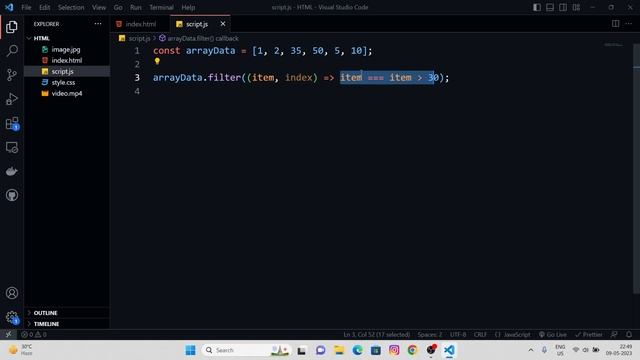
Task: Click on arrayData in line 1 code
Action: pyautogui.click(x=211, y=51)
